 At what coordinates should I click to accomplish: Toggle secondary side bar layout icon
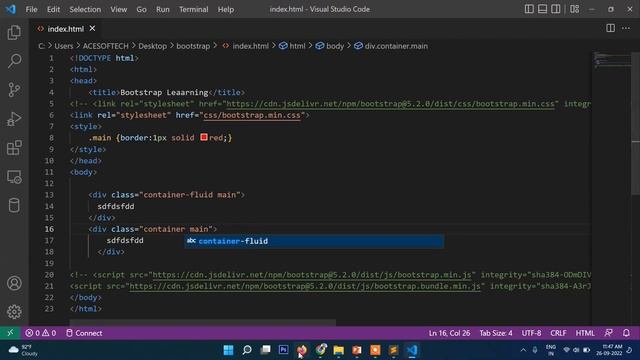pos(556,9)
